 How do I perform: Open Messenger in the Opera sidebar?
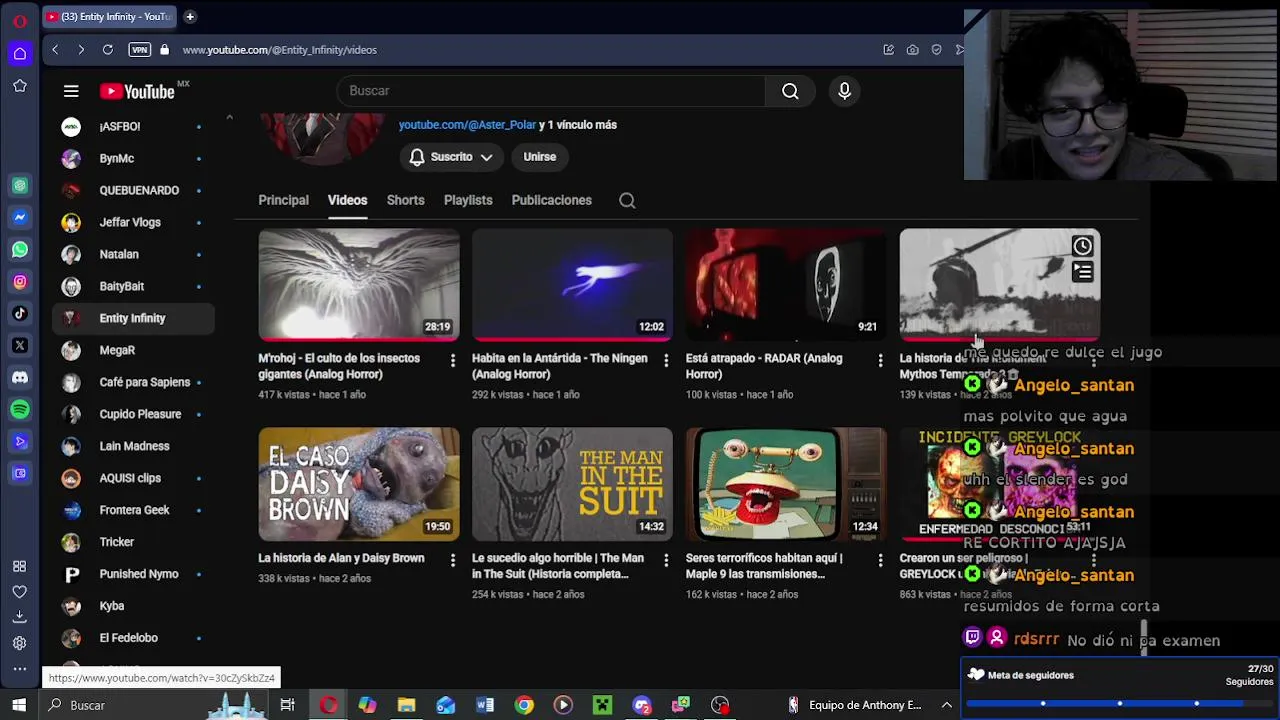pyautogui.click(x=20, y=217)
